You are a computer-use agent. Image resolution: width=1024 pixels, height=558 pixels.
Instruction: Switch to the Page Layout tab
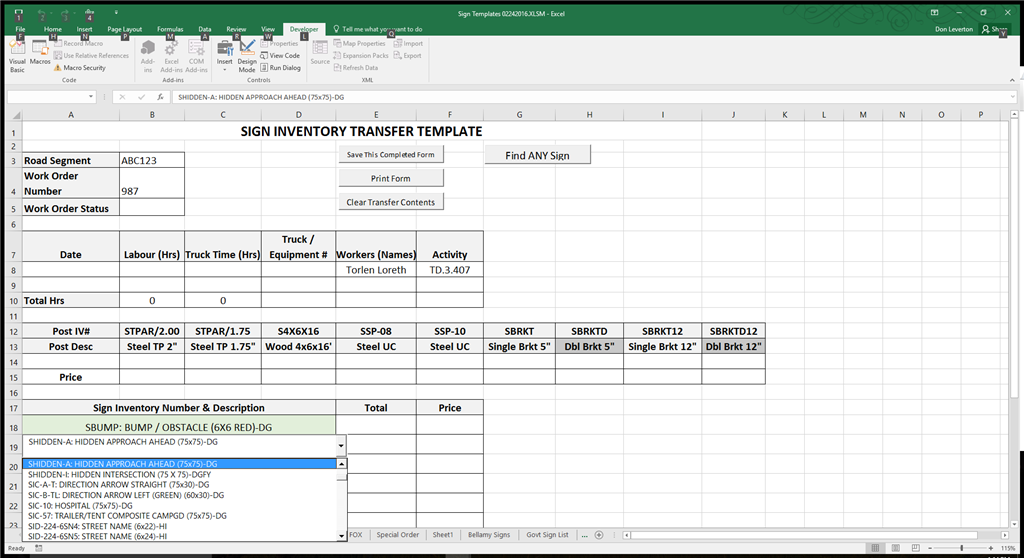click(124, 29)
